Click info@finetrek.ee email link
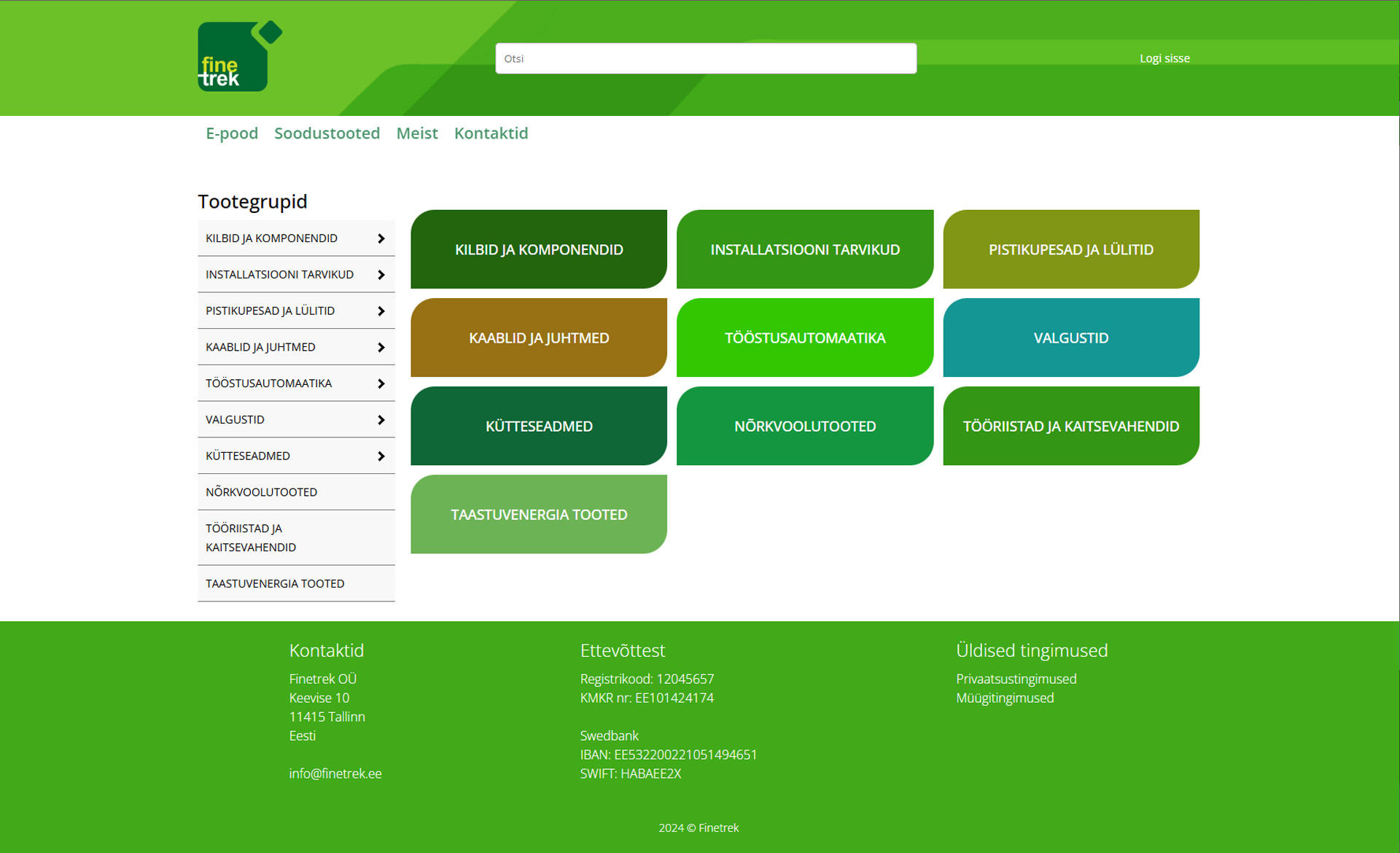 click(x=335, y=774)
